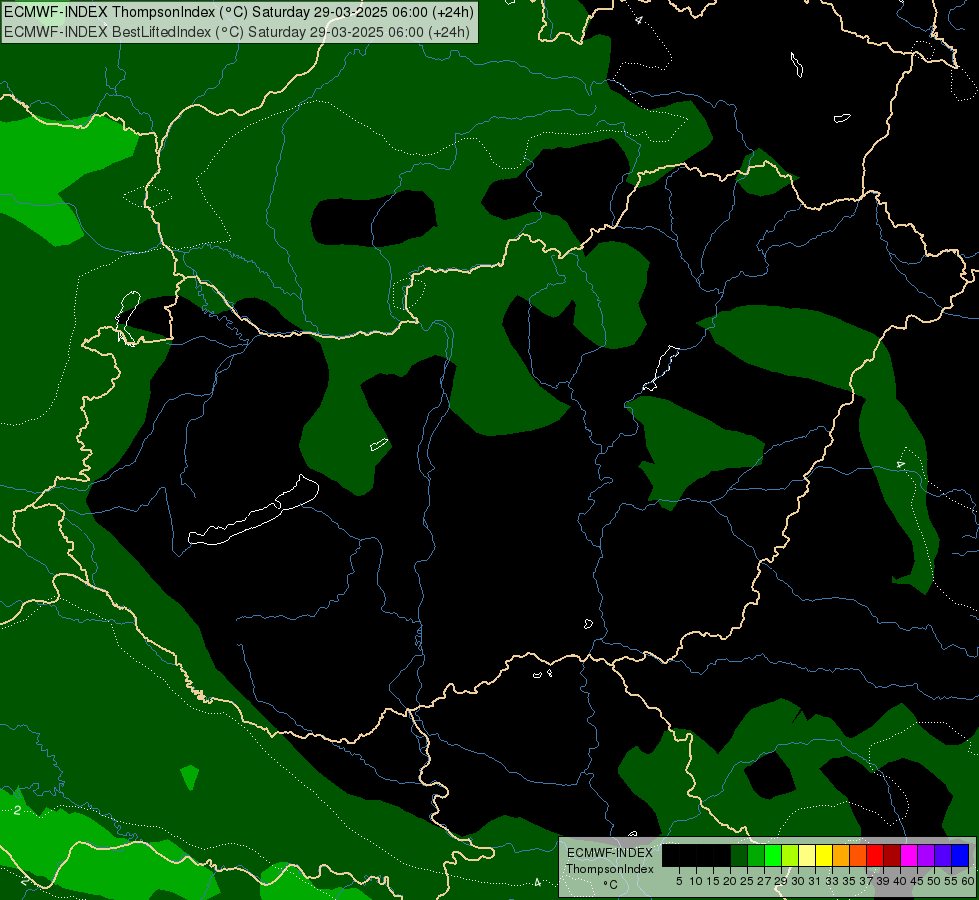The width and height of the screenshot is (979, 900).
Task: Select the purple 45–50 legend swatch
Action: (x=926, y=855)
